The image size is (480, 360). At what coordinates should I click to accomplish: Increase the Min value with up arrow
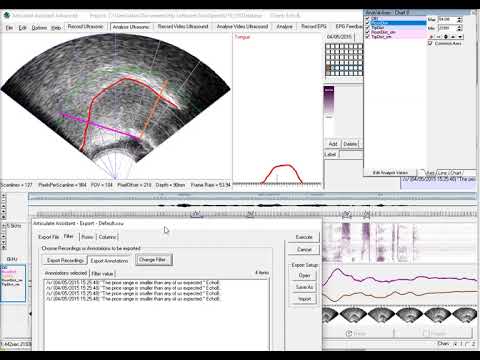460,26
